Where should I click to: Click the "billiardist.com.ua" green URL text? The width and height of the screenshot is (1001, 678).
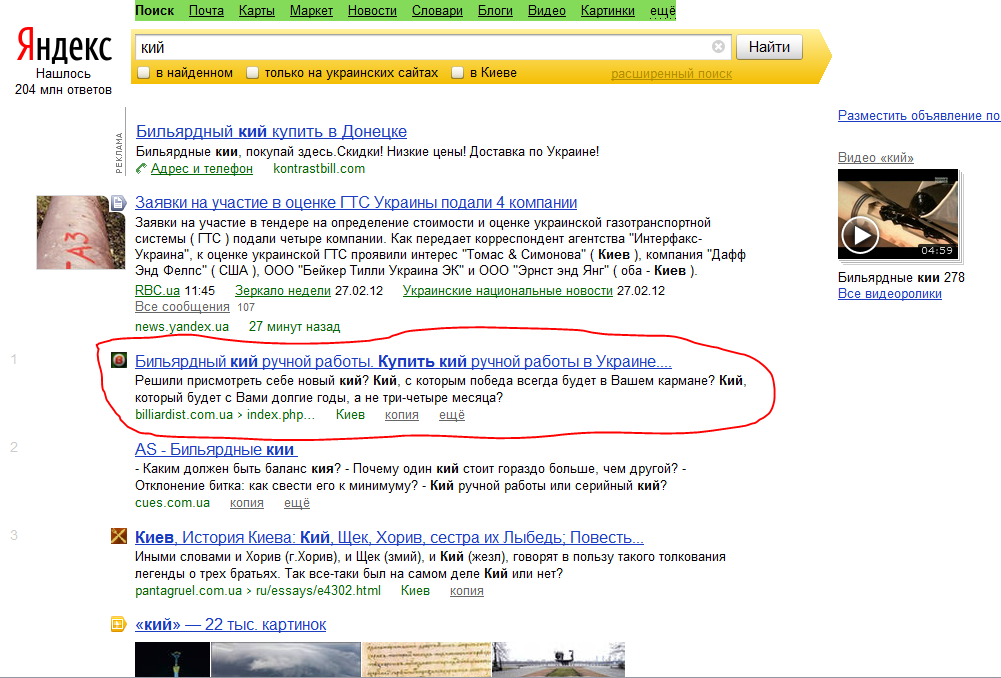click(184, 415)
